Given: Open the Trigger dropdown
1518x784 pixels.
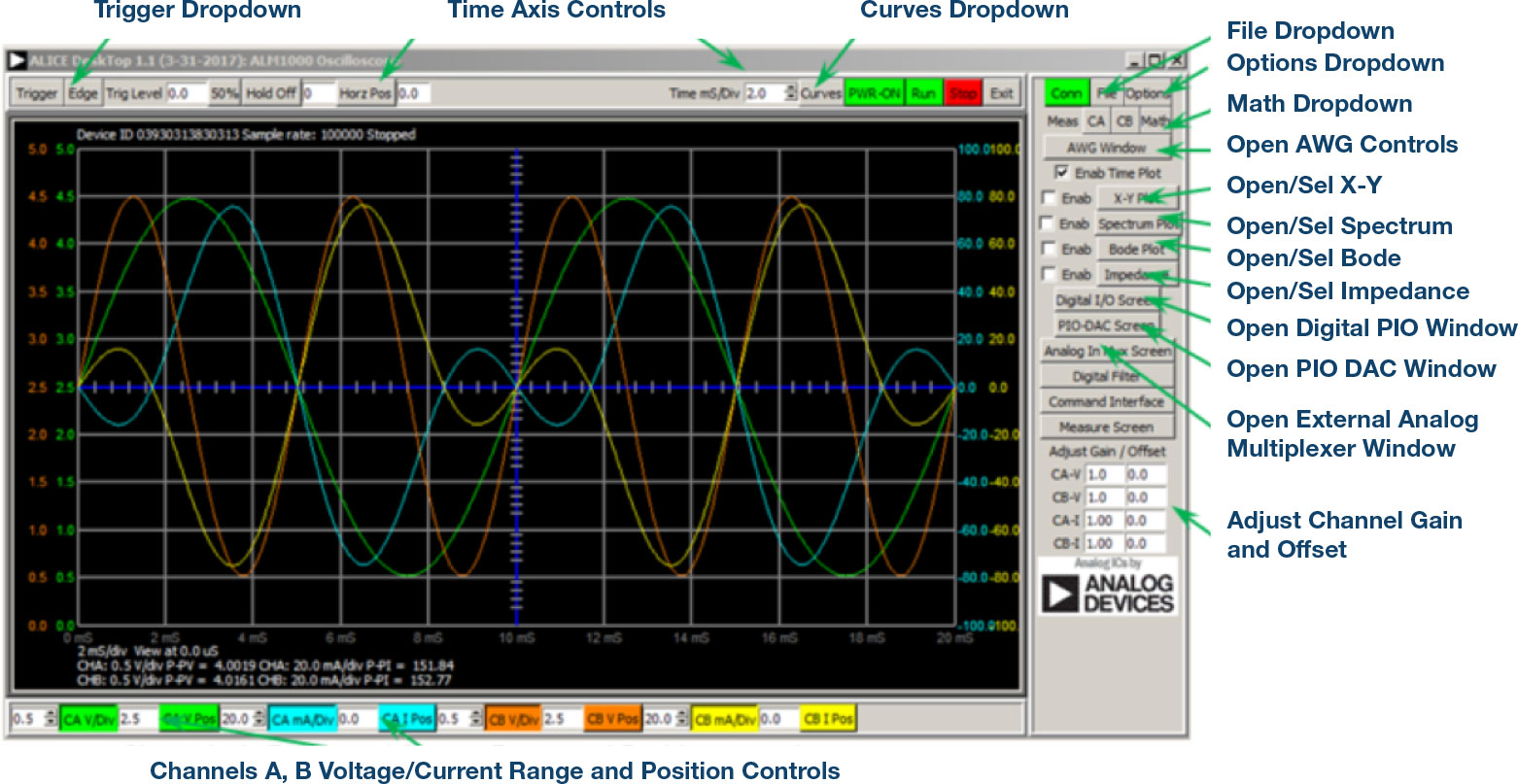Looking at the screenshot, I should click(36, 93).
